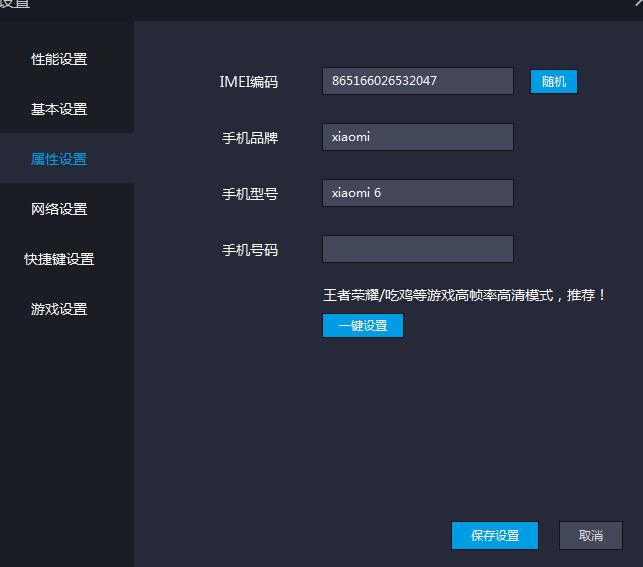643x567 pixels.
Task: Click the 随机 button for IMEI
Action: tap(554, 82)
